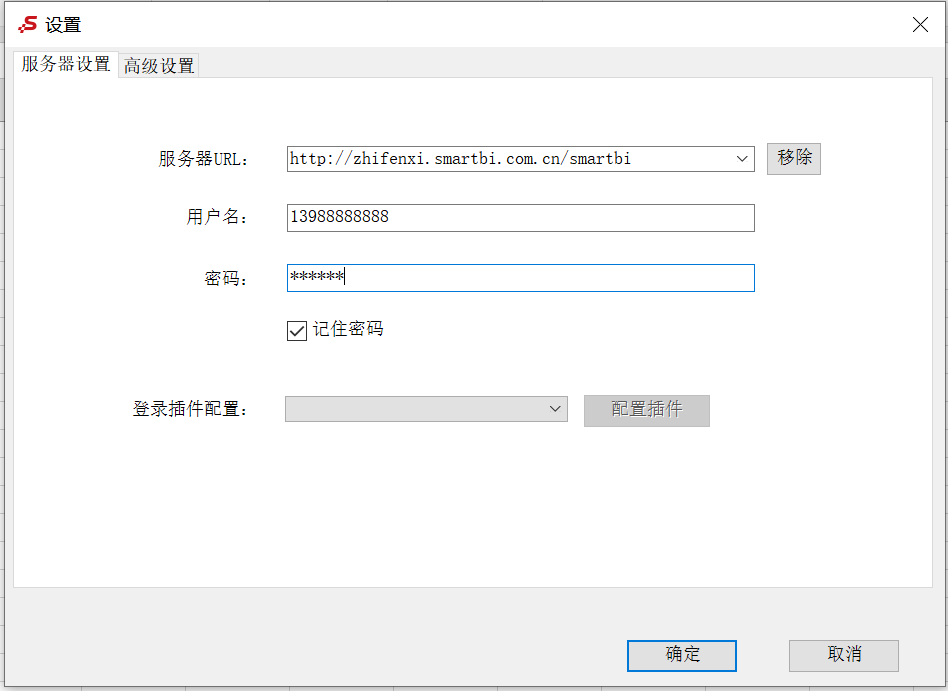Click the 登录插件配置 label
The height and width of the screenshot is (691, 948).
[x=190, y=409]
